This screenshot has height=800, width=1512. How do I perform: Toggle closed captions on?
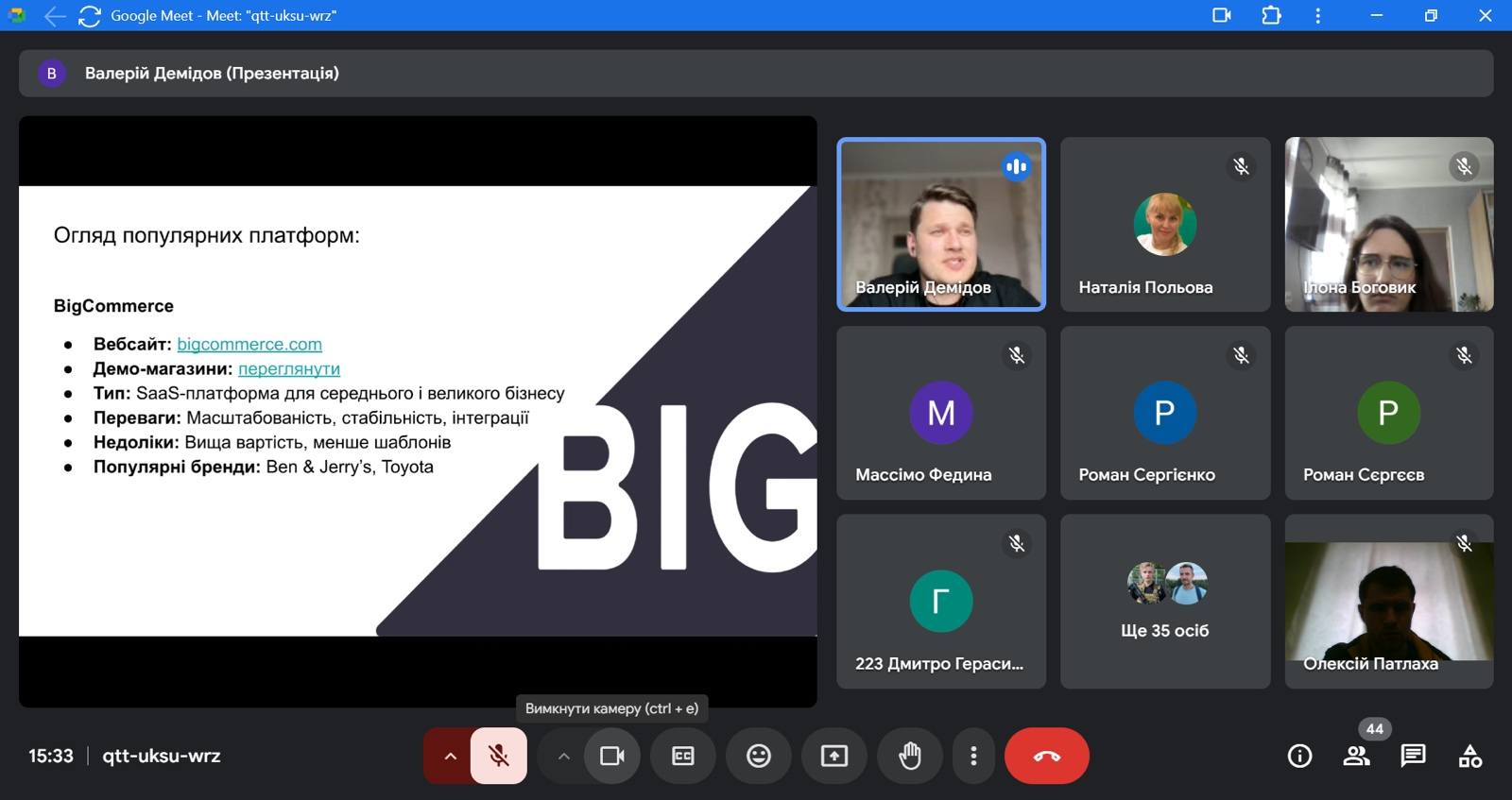682,756
